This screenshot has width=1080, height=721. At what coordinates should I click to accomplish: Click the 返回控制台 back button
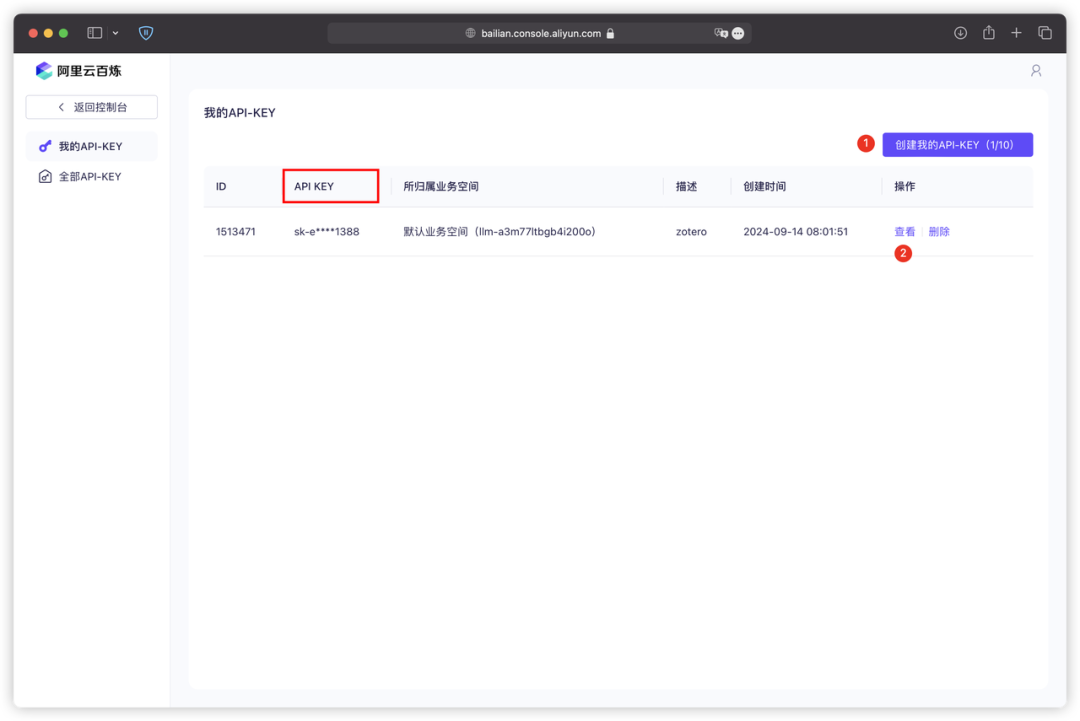[x=91, y=106]
